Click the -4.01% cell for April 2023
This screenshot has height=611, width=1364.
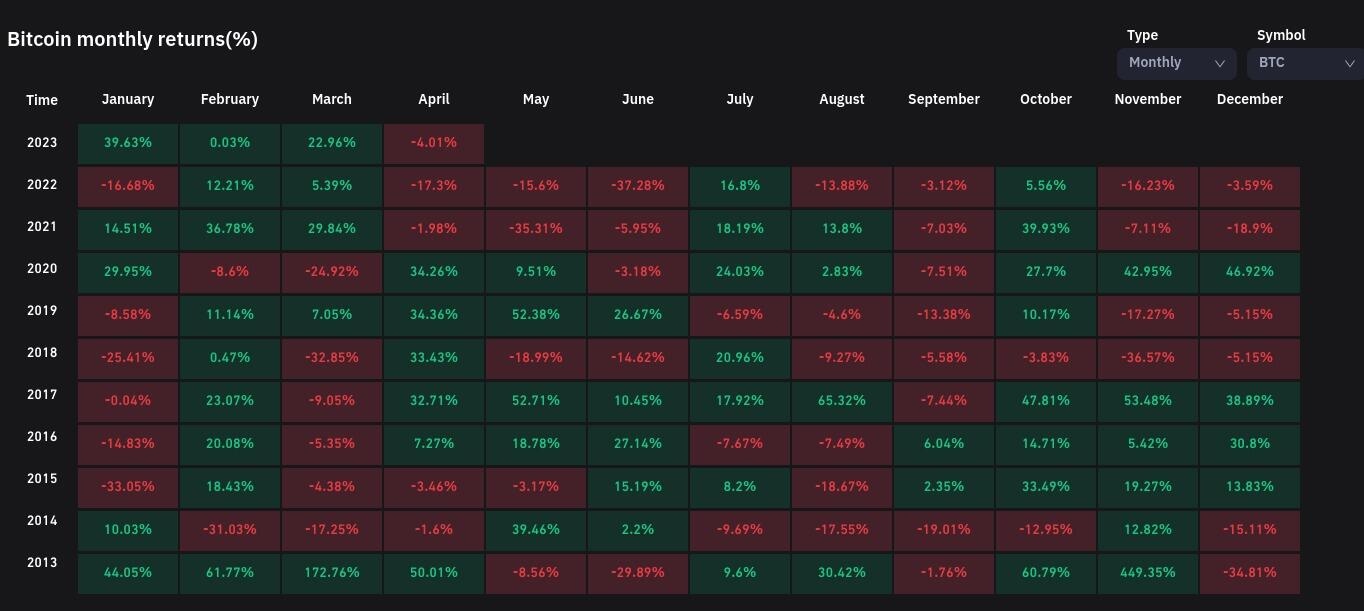pyautogui.click(x=433, y=143)
